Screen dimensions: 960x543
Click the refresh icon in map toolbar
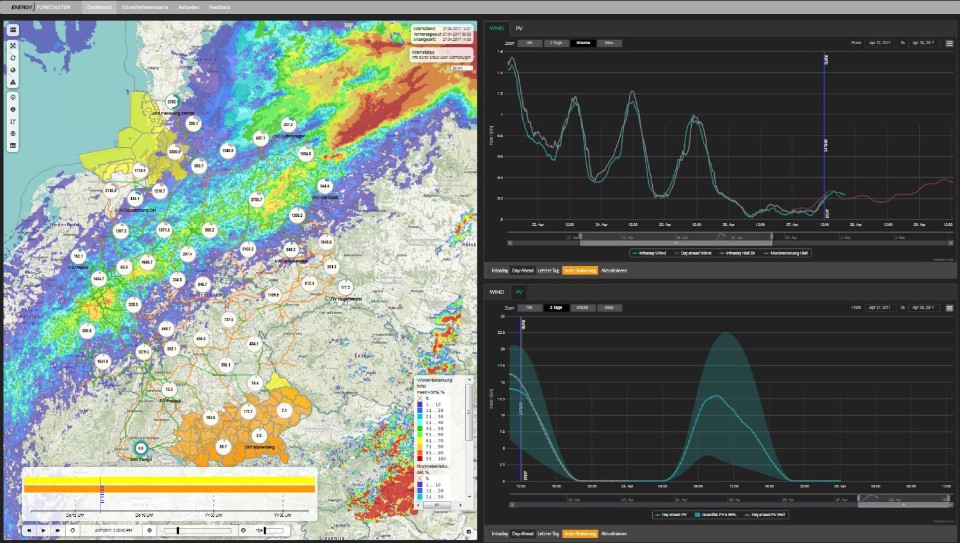tap(13, 58)
